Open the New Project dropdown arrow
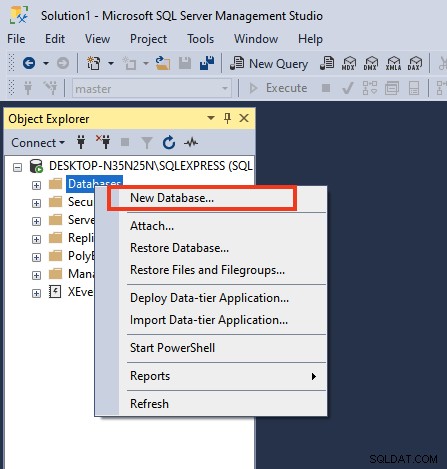The width and height of the screenshot is (447, 469). [x=111, y=63]
